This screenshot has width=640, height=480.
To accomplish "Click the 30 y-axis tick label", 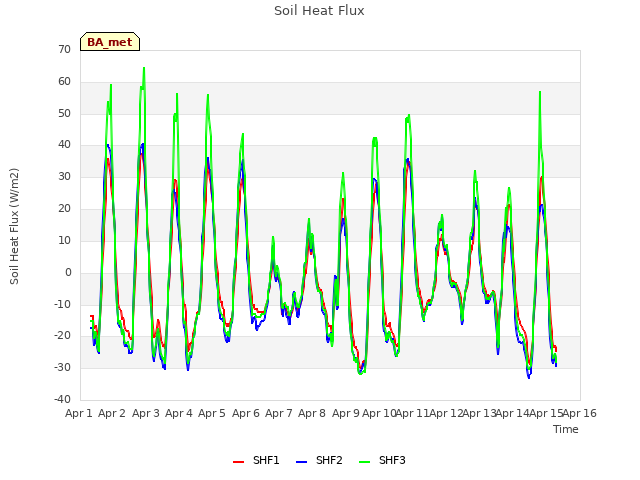I will point(64,177).
